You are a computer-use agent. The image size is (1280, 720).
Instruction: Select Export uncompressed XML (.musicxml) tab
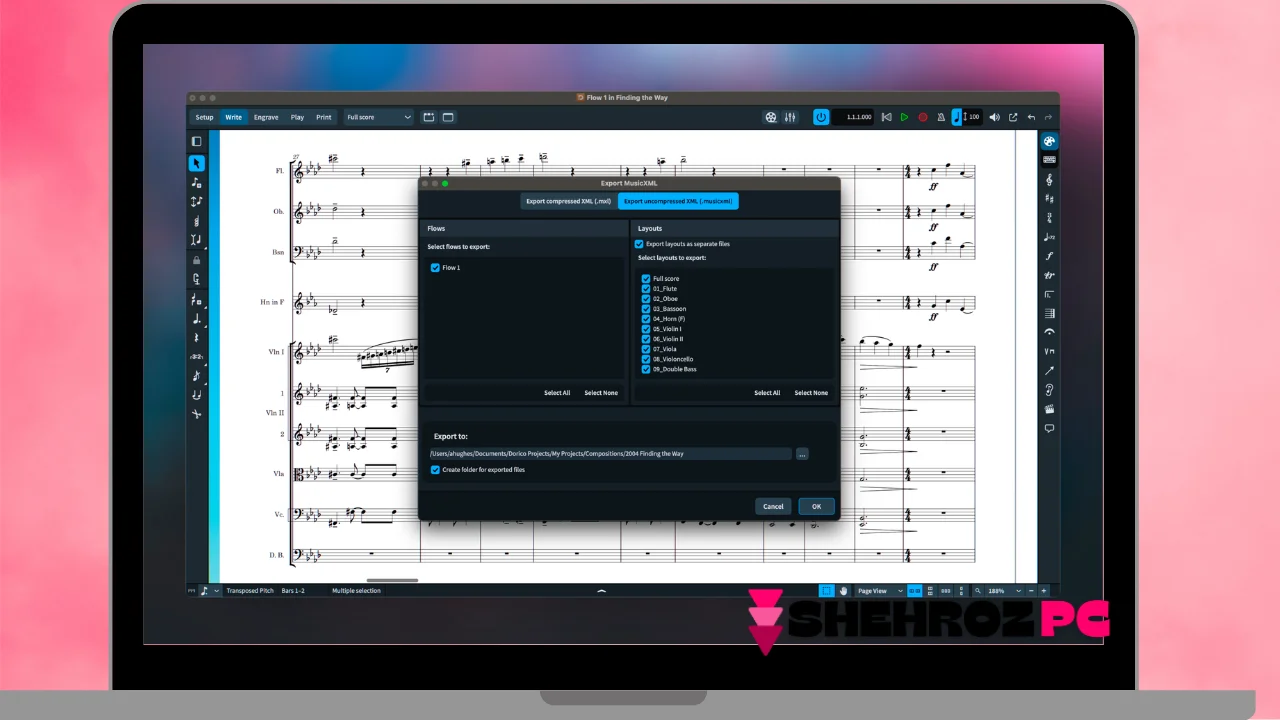tap(678, 201)
